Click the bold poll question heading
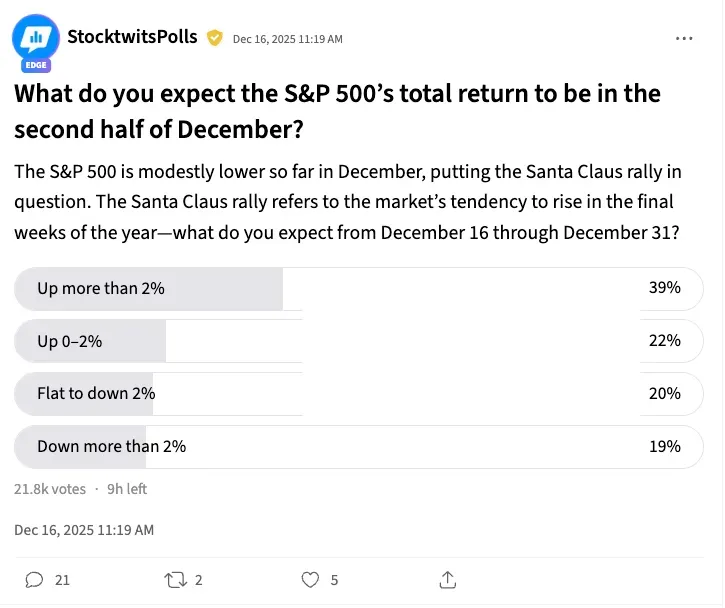The height and width of the screenshot is (608, 725). point(336,111)
